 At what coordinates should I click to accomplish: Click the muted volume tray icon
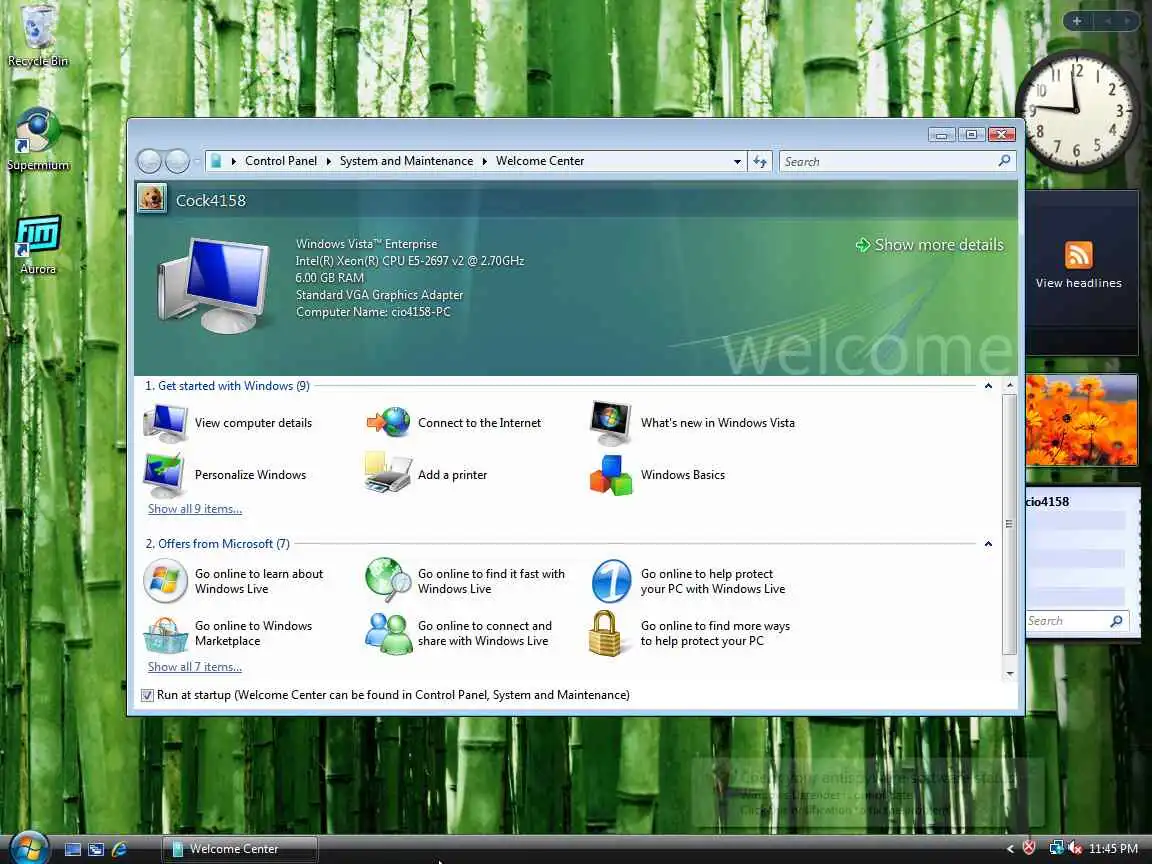[x=1075, y=848]
